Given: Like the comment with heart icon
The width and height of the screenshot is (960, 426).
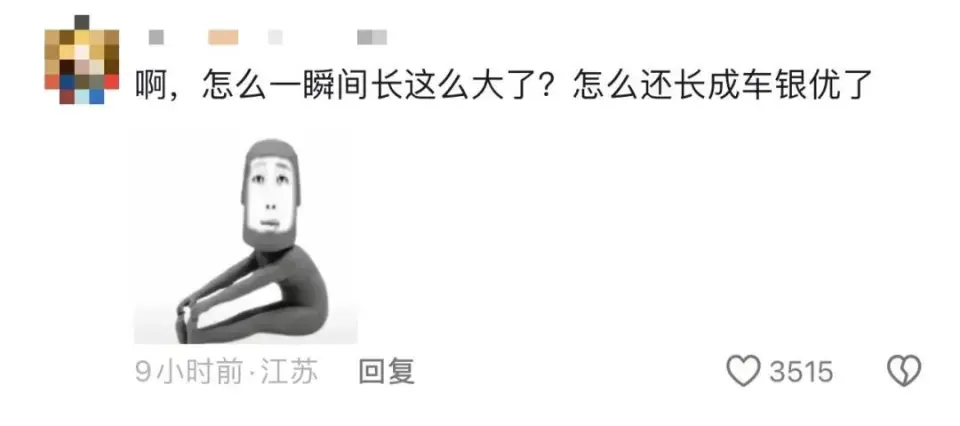Looking at the screenshot, I should 743,371.
